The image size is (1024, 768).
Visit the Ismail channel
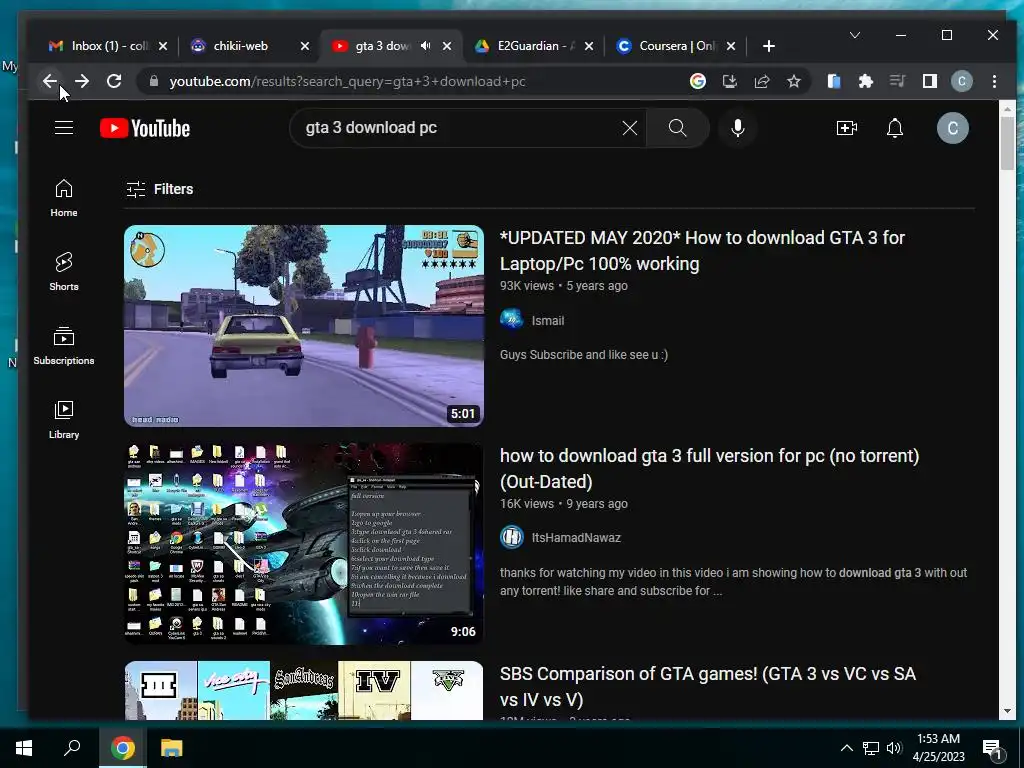(x=547, y=321)
